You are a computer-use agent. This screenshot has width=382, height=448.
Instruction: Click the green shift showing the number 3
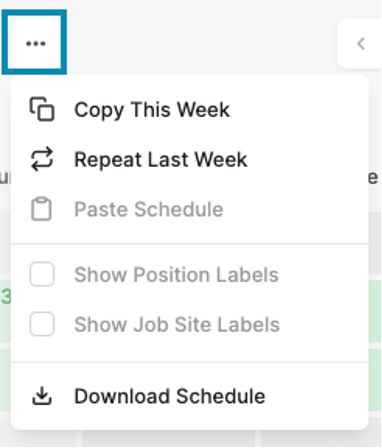pyautogui.click(x=5, y=311)
